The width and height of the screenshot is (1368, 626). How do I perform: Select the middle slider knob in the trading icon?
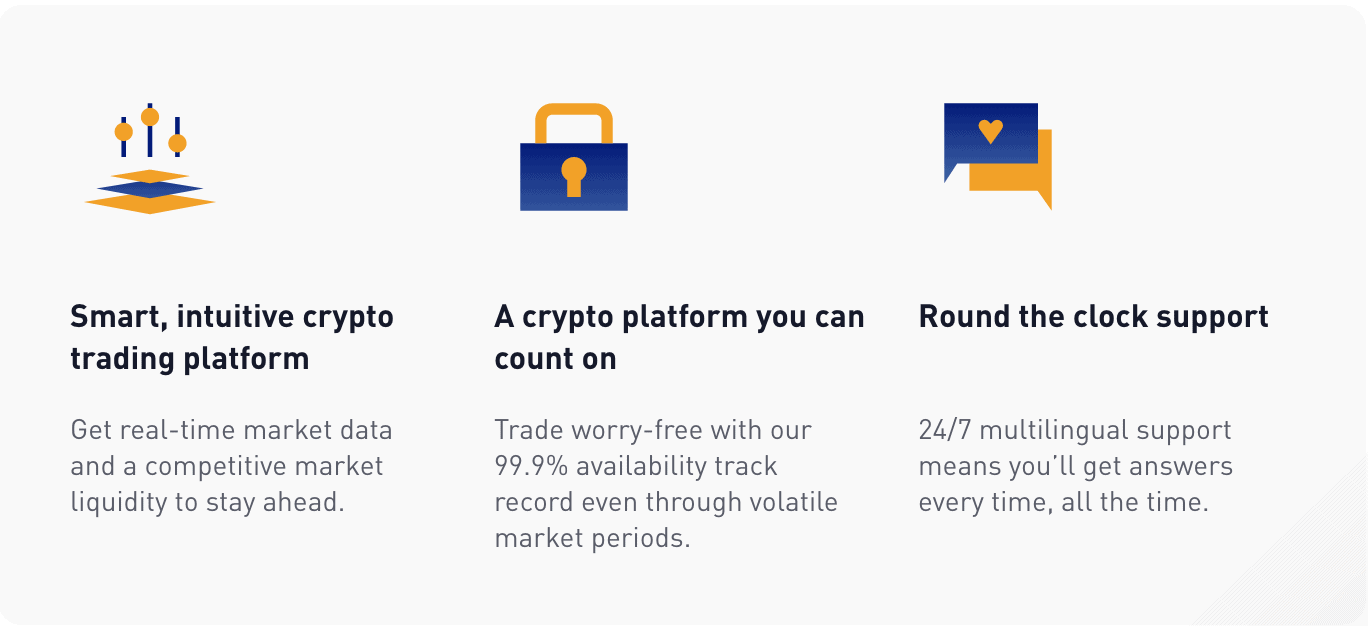150,117
